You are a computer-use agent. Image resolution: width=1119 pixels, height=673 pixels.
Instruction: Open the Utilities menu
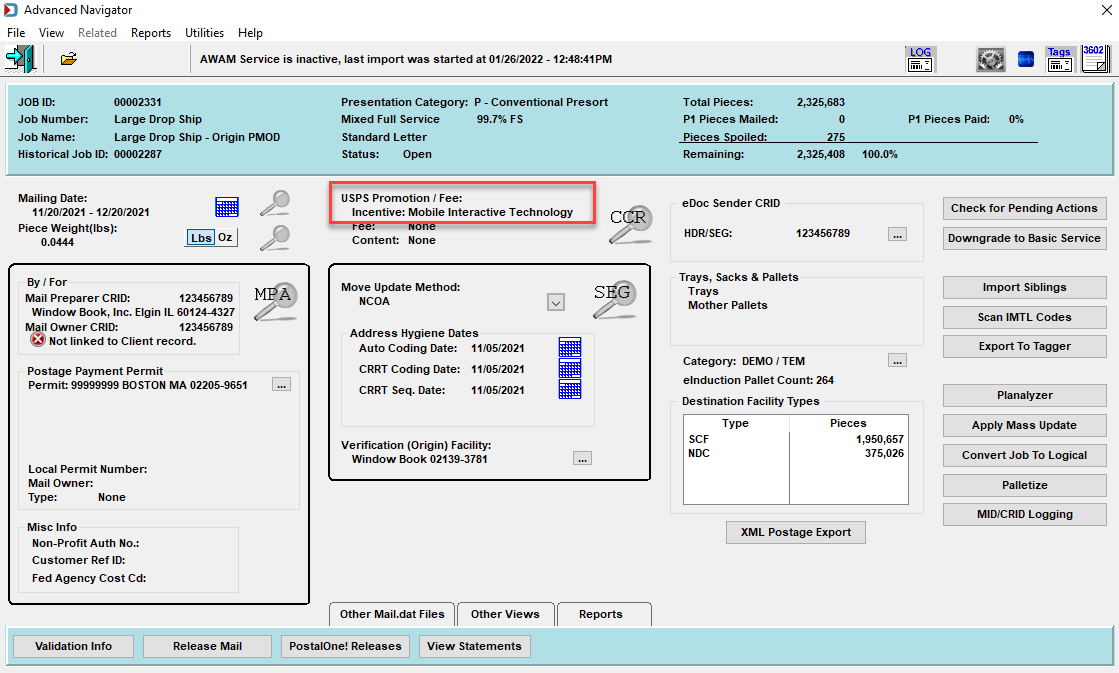[204, 33]
